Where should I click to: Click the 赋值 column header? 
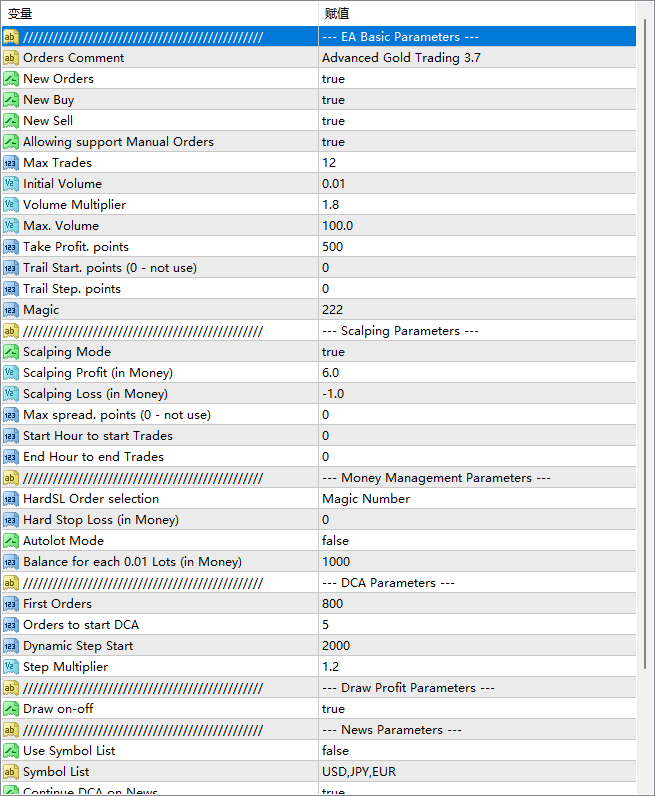(x=477, y=14)
